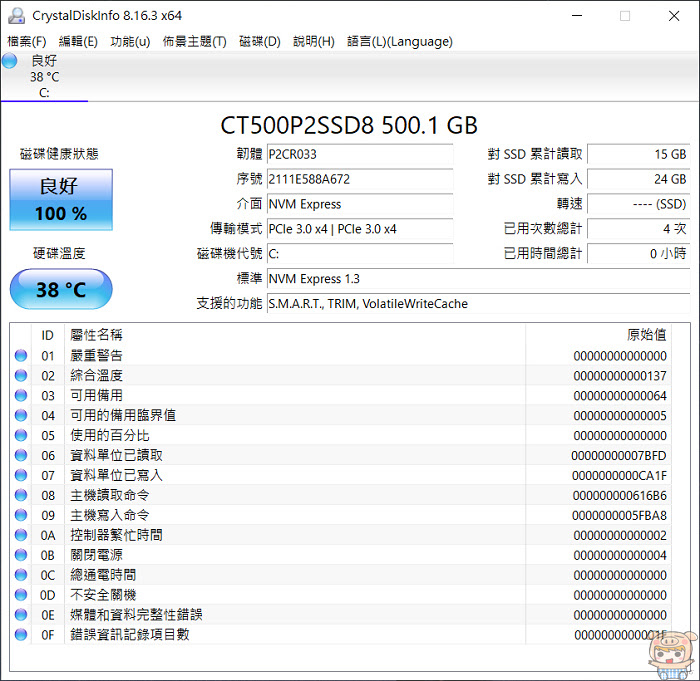Image resolution: width=700 pixels, height=681 pixels.
Task: Click the power on hours value 0 小時
Action: point(639,254)
